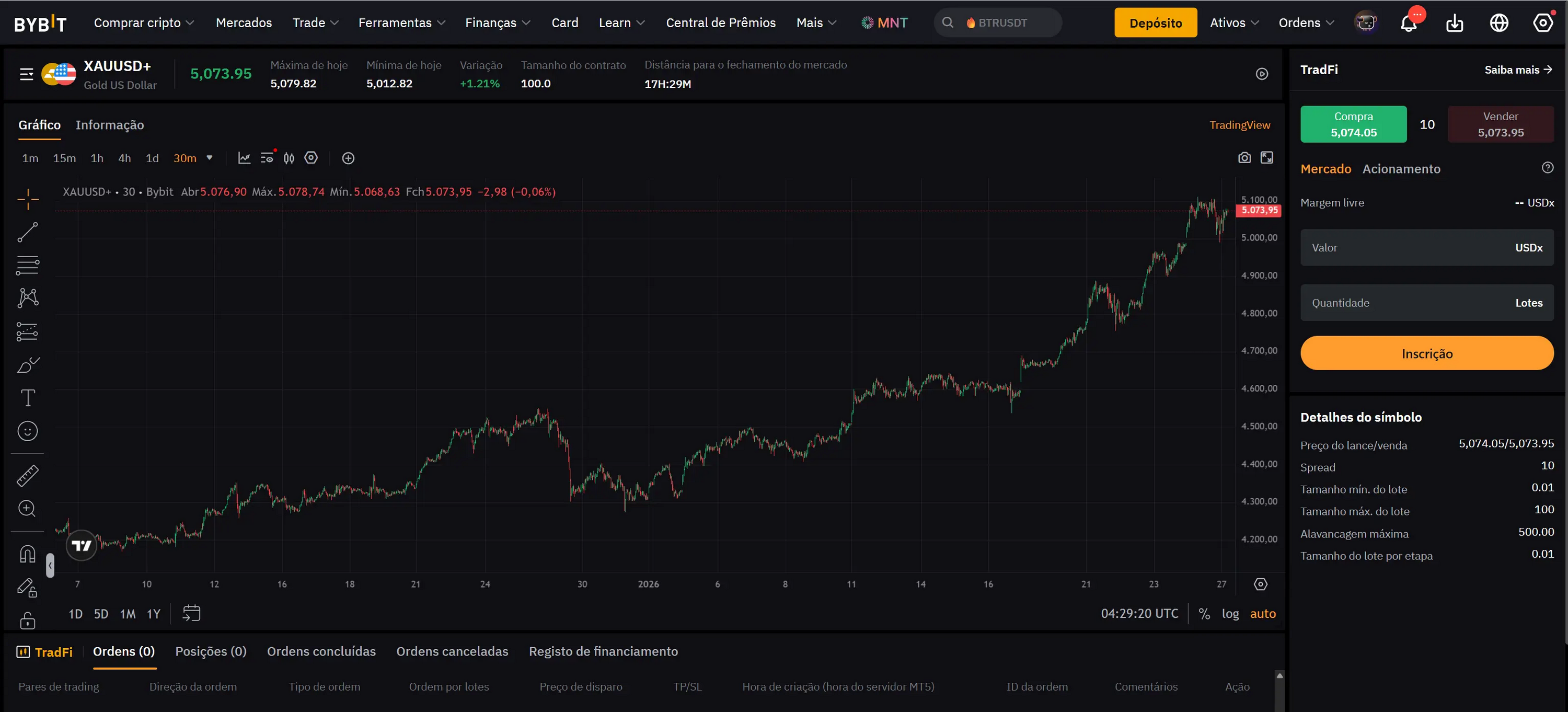Image resolution: width=1568 pixels, height=712 pixels.
Task: Toggle magnet mode for drawings
Action: pos(27,553)
